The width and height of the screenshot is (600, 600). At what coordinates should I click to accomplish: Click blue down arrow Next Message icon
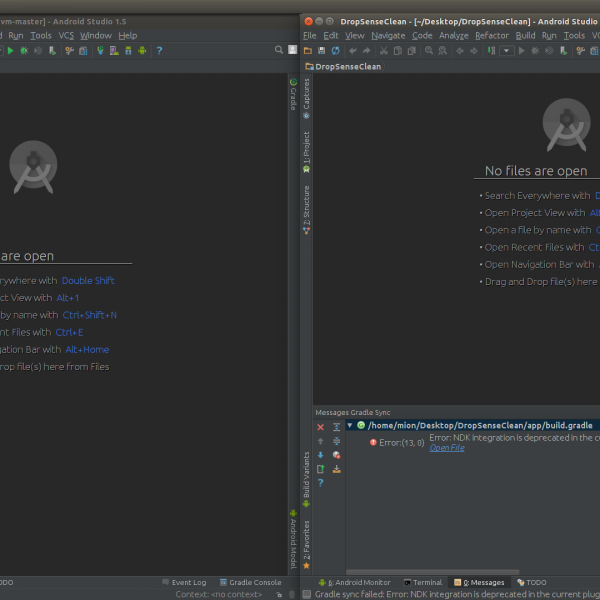[x=321, y=455]
